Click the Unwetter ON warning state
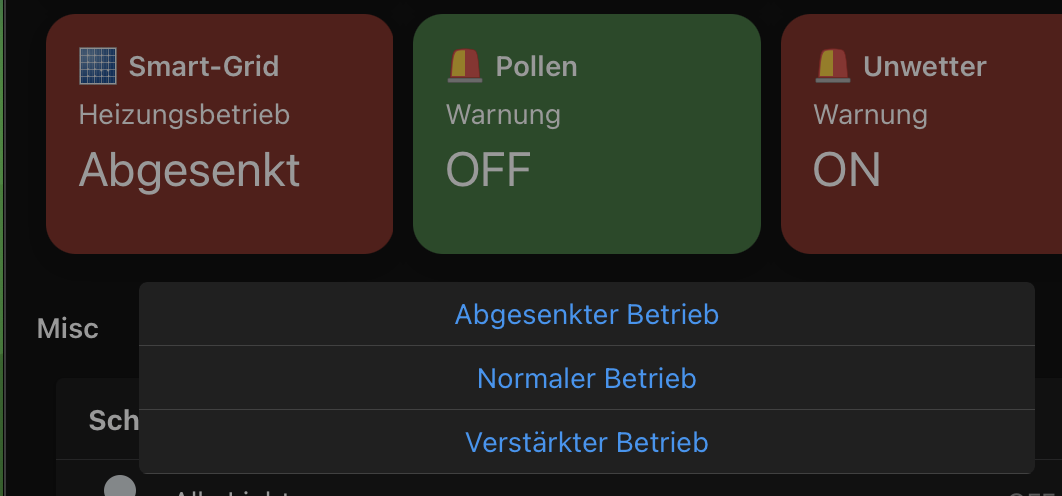Screen dimensions: 1062x496 click(x=847, y=170)
